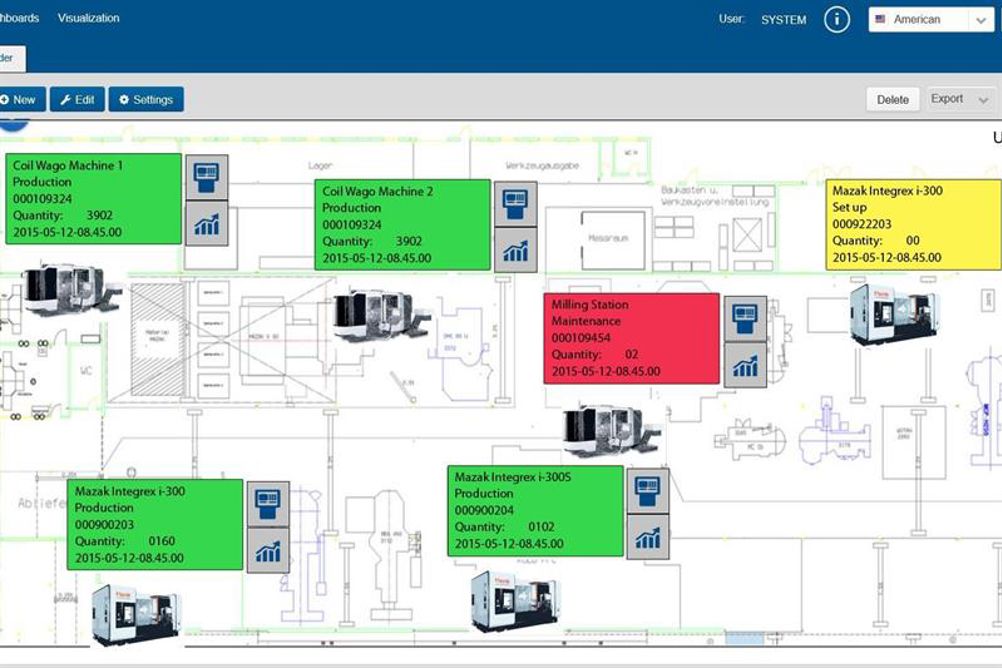Viewport: 1002px width, 668px height.
Task: Click the "Maintenance" status text
Action: coord(586,321)
